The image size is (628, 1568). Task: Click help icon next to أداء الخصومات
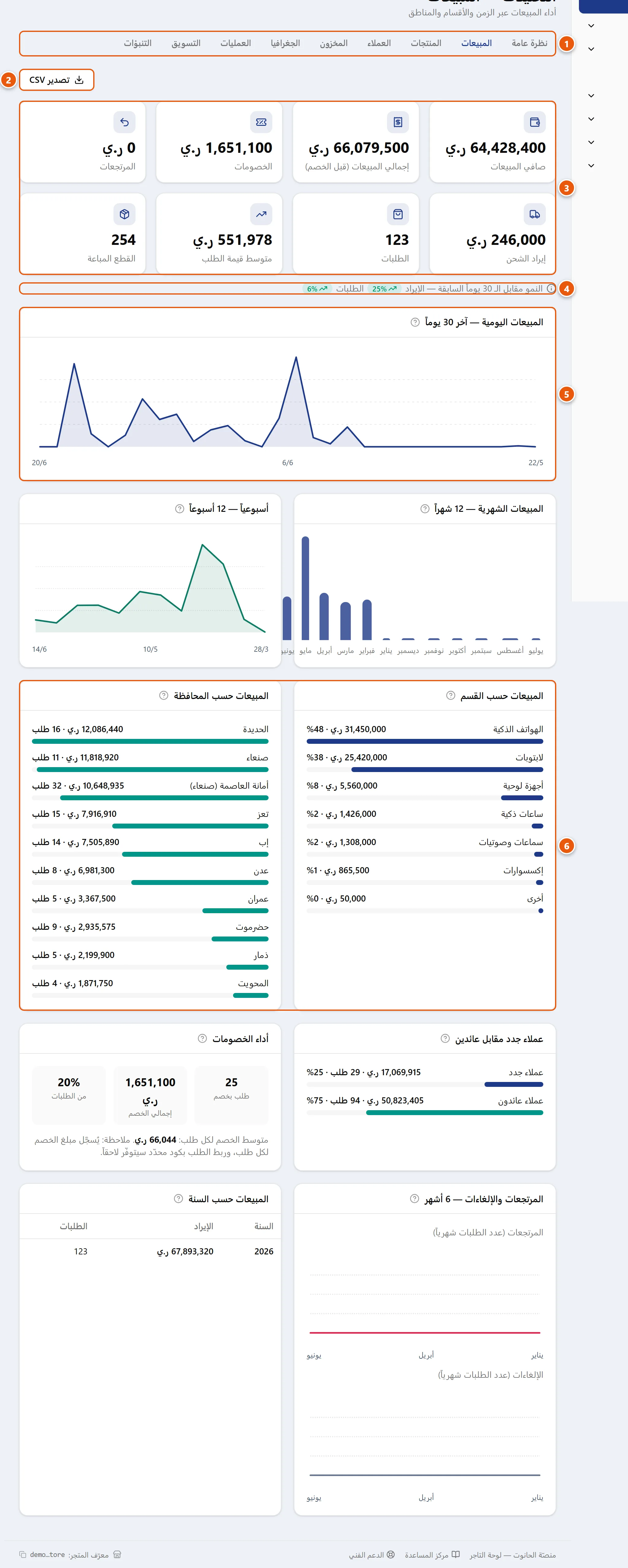click(203, 1038)
